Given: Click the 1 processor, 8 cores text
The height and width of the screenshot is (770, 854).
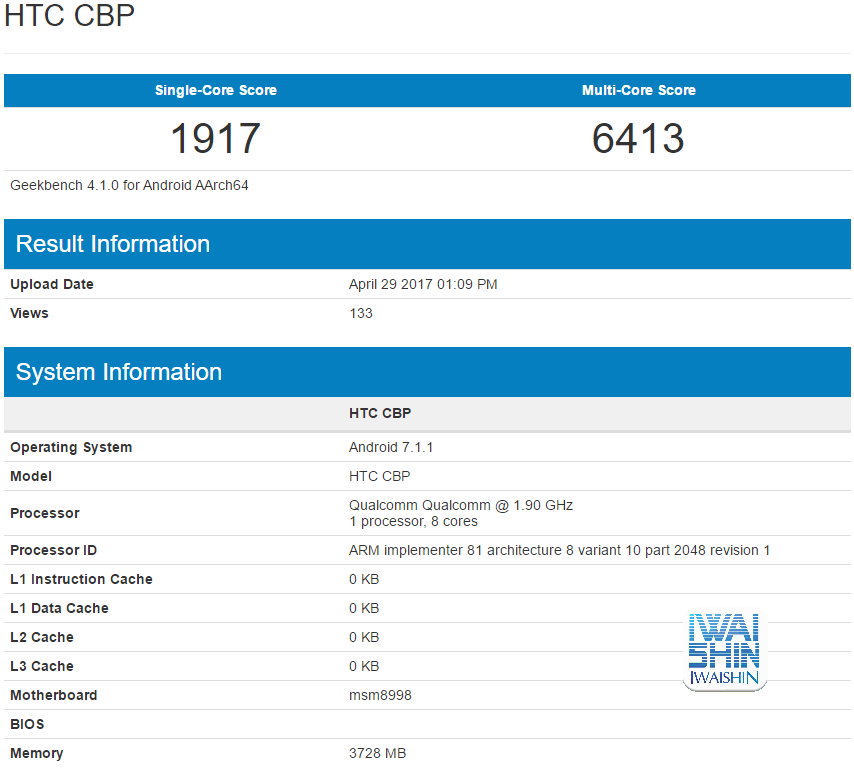Looking at the screenshot, I should coord(413,521).
